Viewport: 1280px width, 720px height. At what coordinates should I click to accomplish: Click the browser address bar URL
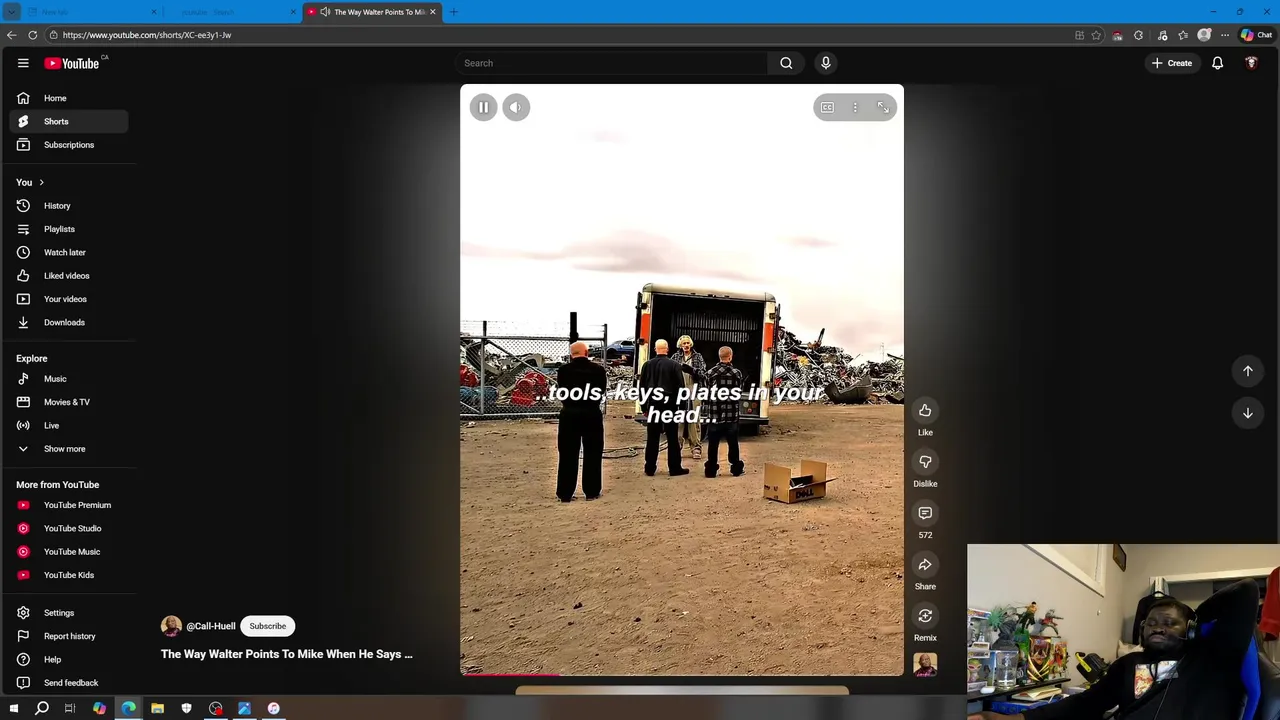coord(147,35)
